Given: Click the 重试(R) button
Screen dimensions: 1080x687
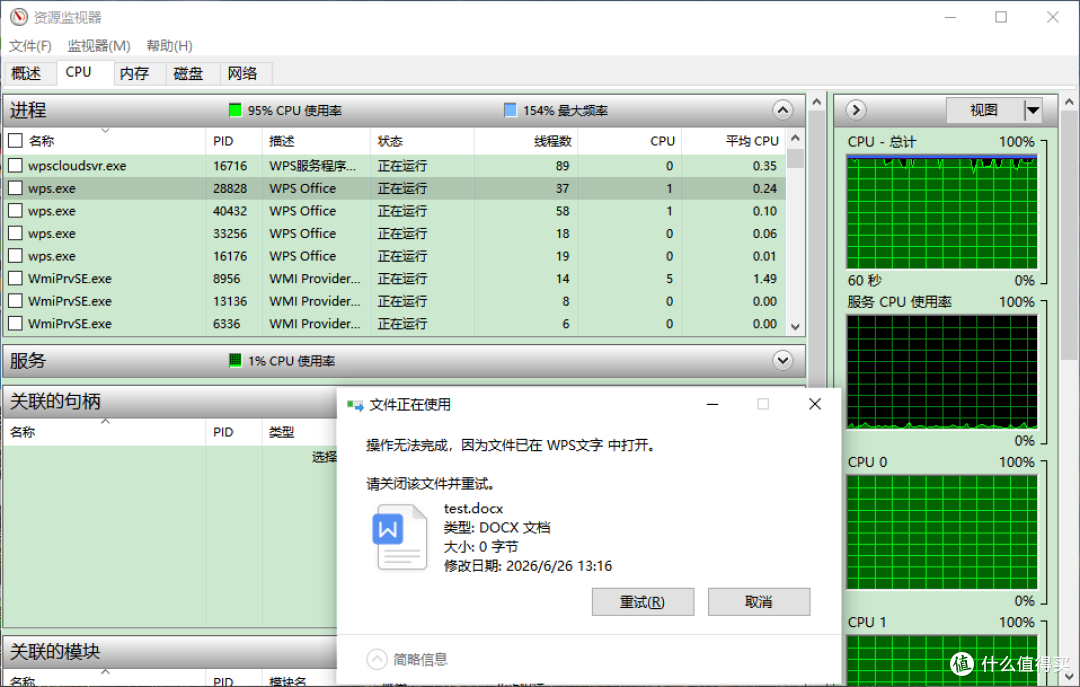Looking at the screenshot, I should point(643,602).
